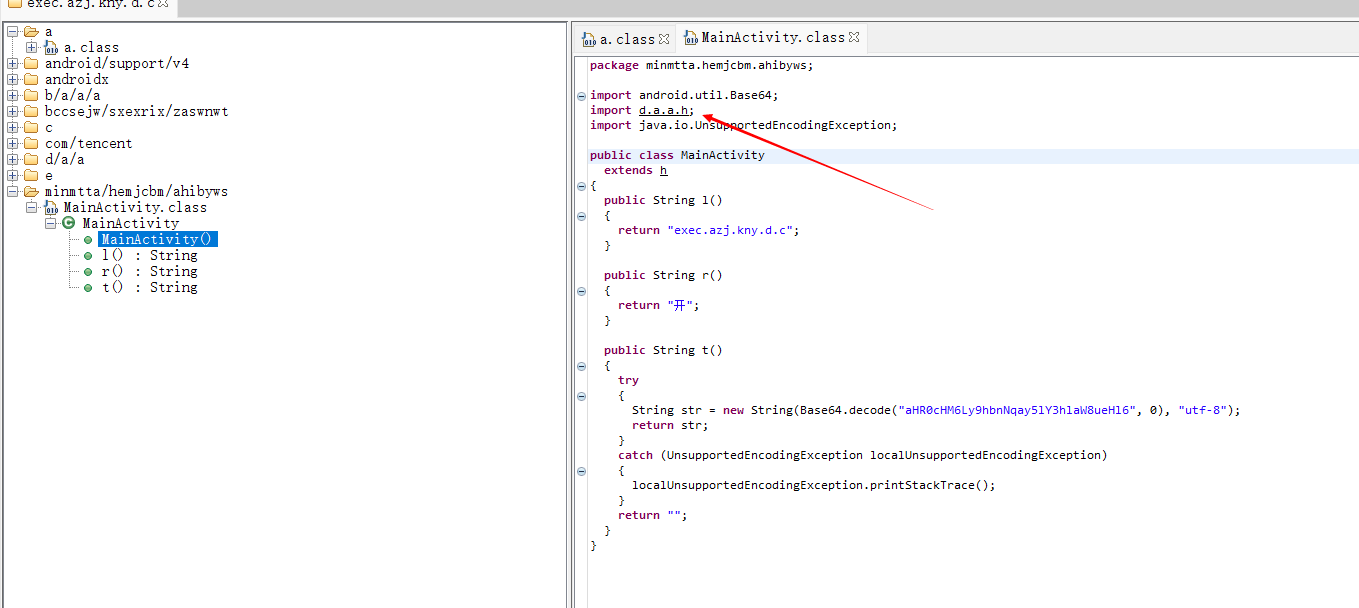The image size is (1359, 608).
Task: Fold the MainActivity class body
Action: (x=581, y=186)
